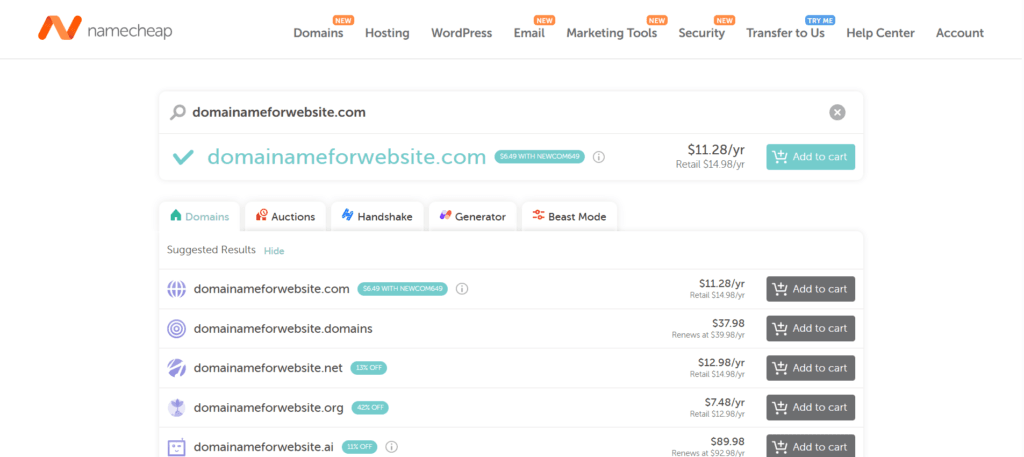The width and height of the screenshot is (1024, 457).
Task: Open info icon in the .ai row
Action: point(391,447)
